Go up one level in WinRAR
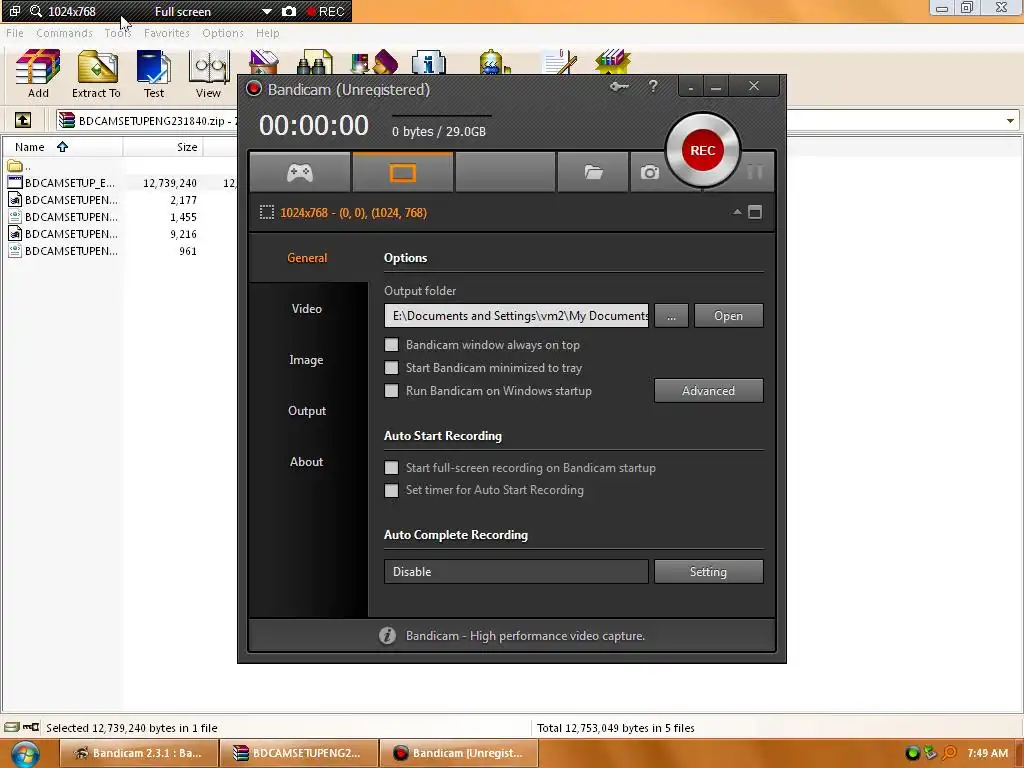1024x768 pixels. pyautogui.click(x=23, y=120)
